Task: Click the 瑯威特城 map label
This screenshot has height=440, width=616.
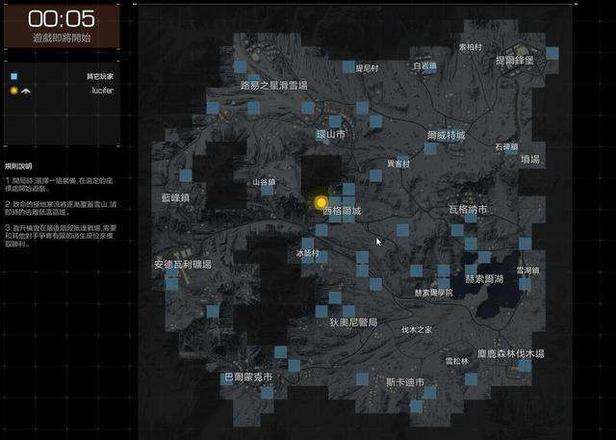Action: [446, 136]
